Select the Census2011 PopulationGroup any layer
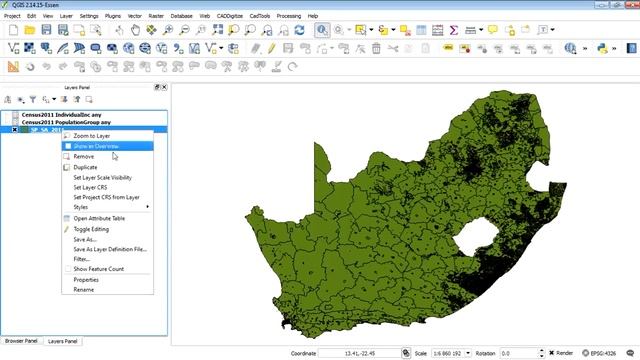Image resolution: width=640 pixels, height=360 pixels. tap(66, 122)
